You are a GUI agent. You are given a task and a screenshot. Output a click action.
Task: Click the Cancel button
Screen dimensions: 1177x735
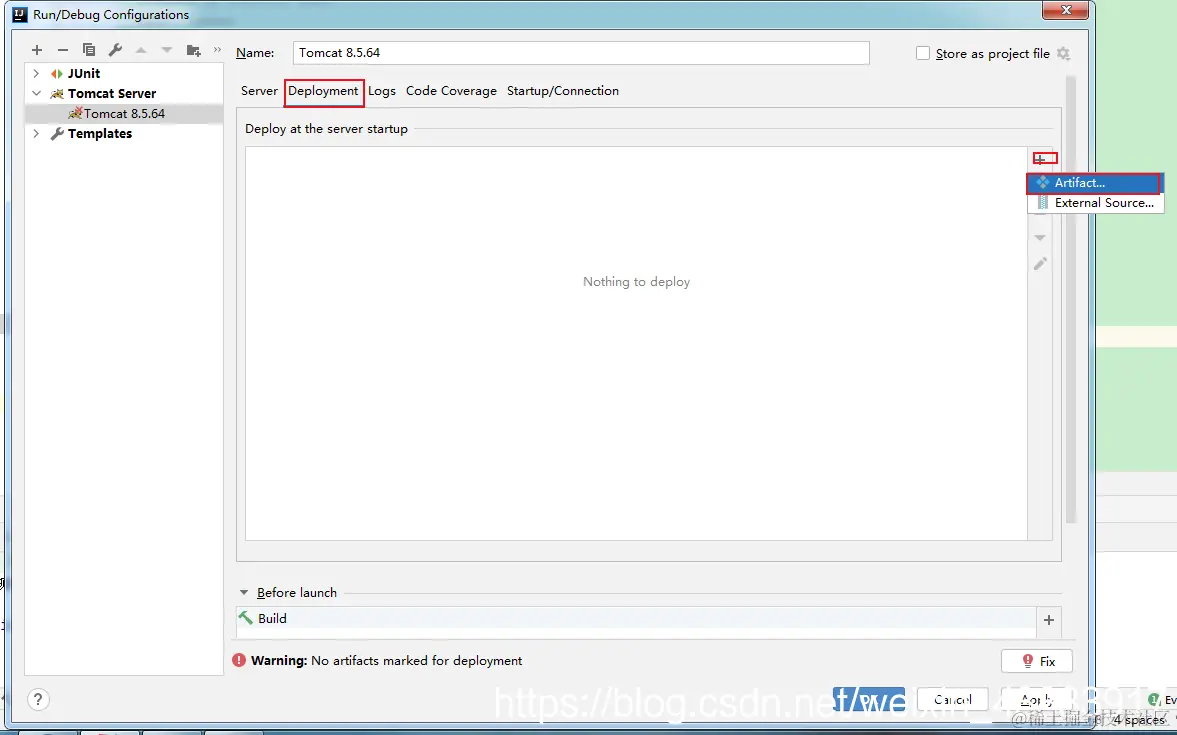pos(953,700)
